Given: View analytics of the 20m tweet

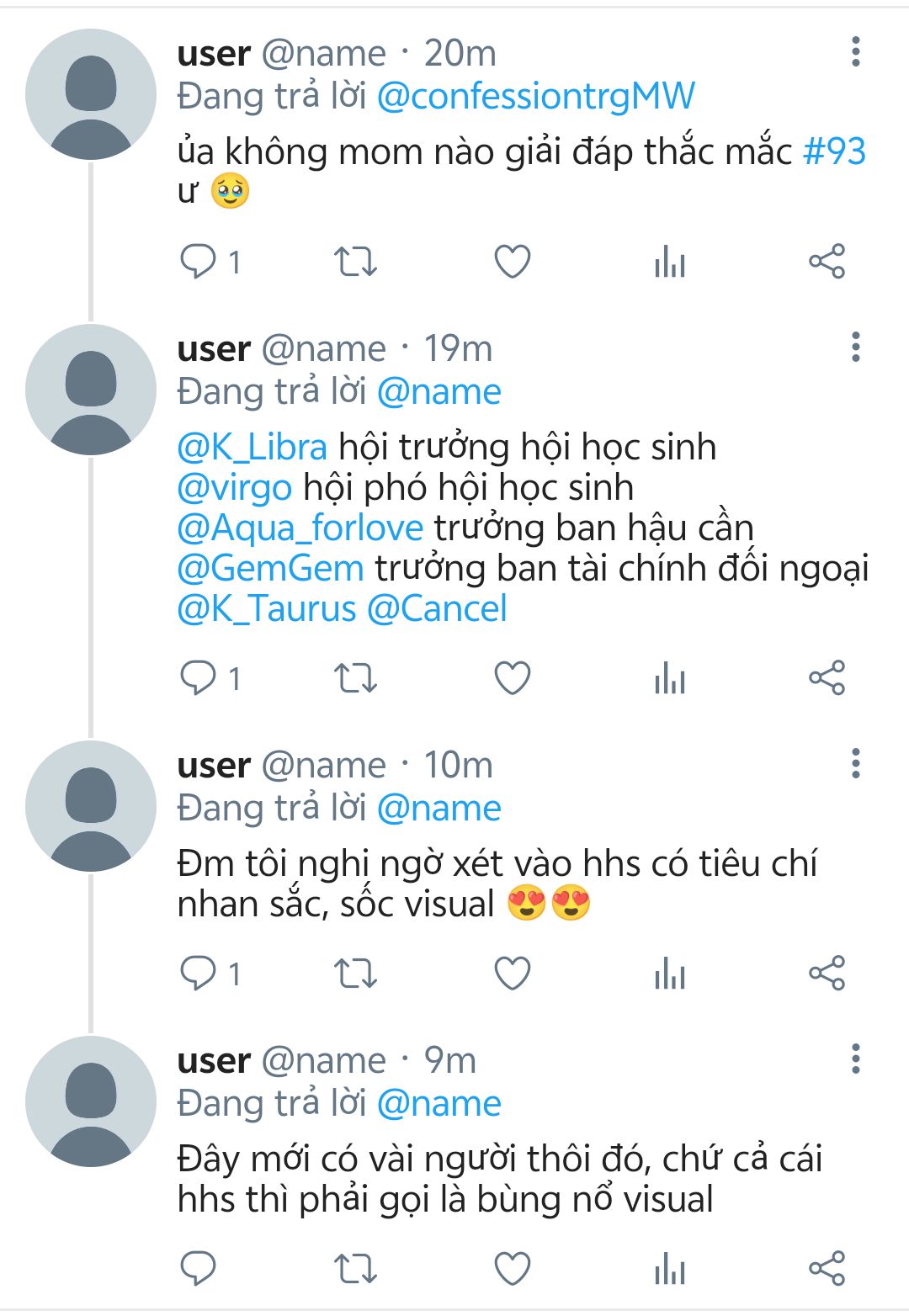Looking at the screenshot, I should [x=670, y=262].
